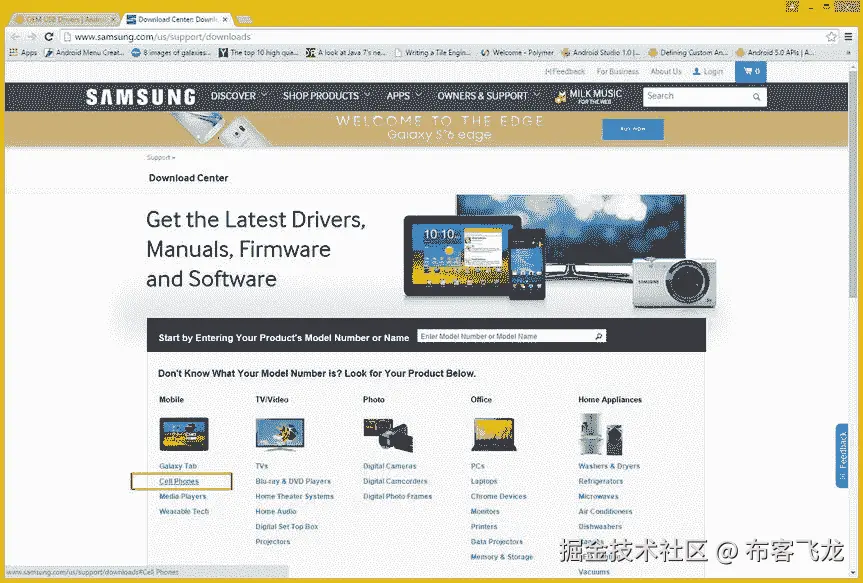Click the Feedback link in top bar
This screenshot has height=583, width=863.
tap(565, 72)
